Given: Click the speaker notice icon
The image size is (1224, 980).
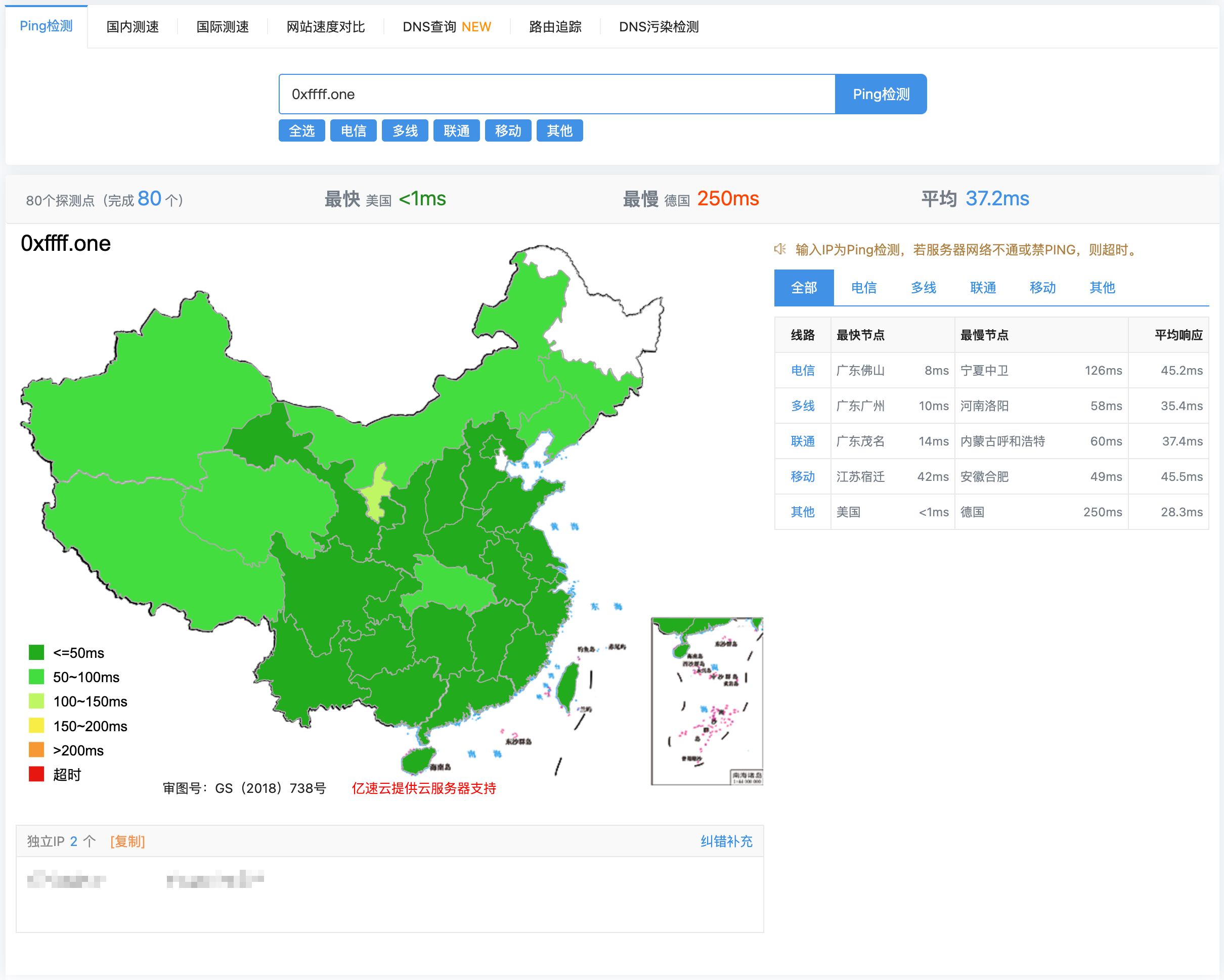Looking at the screenshot, I should pos(780,249).
